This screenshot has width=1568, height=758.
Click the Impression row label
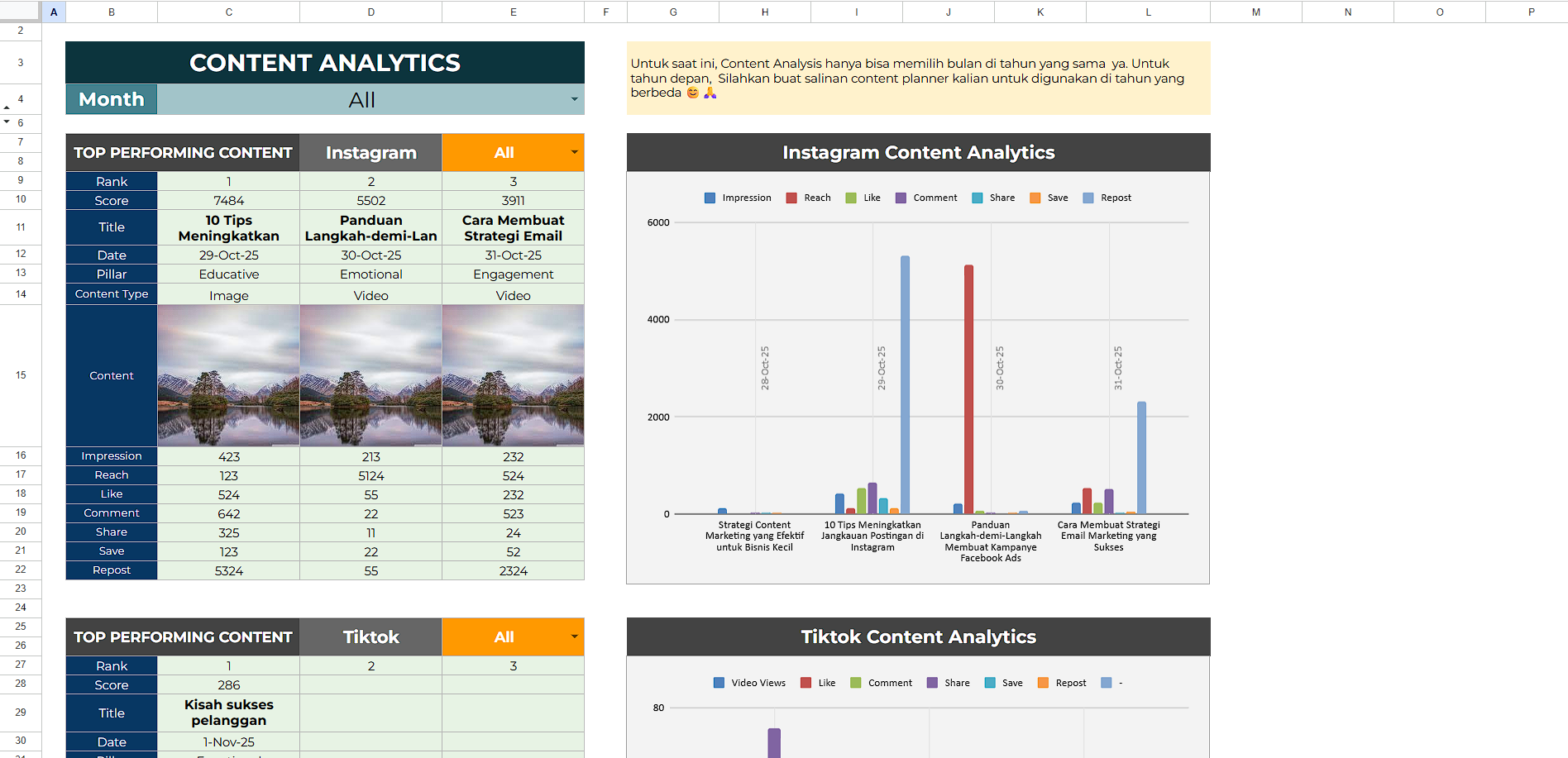(112, 456)
